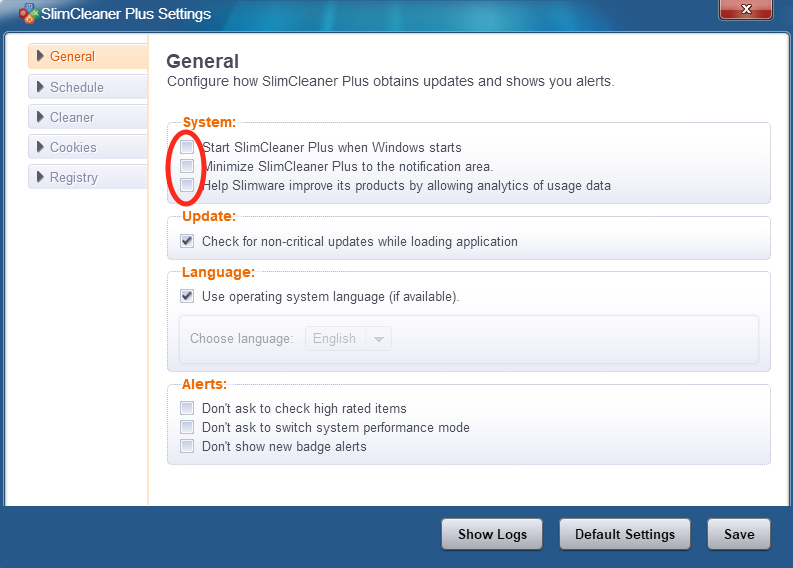Image resolution: width=793 pixels, height=568 pixels.
Task: Open the Schedule settings section
Action: 88,87
